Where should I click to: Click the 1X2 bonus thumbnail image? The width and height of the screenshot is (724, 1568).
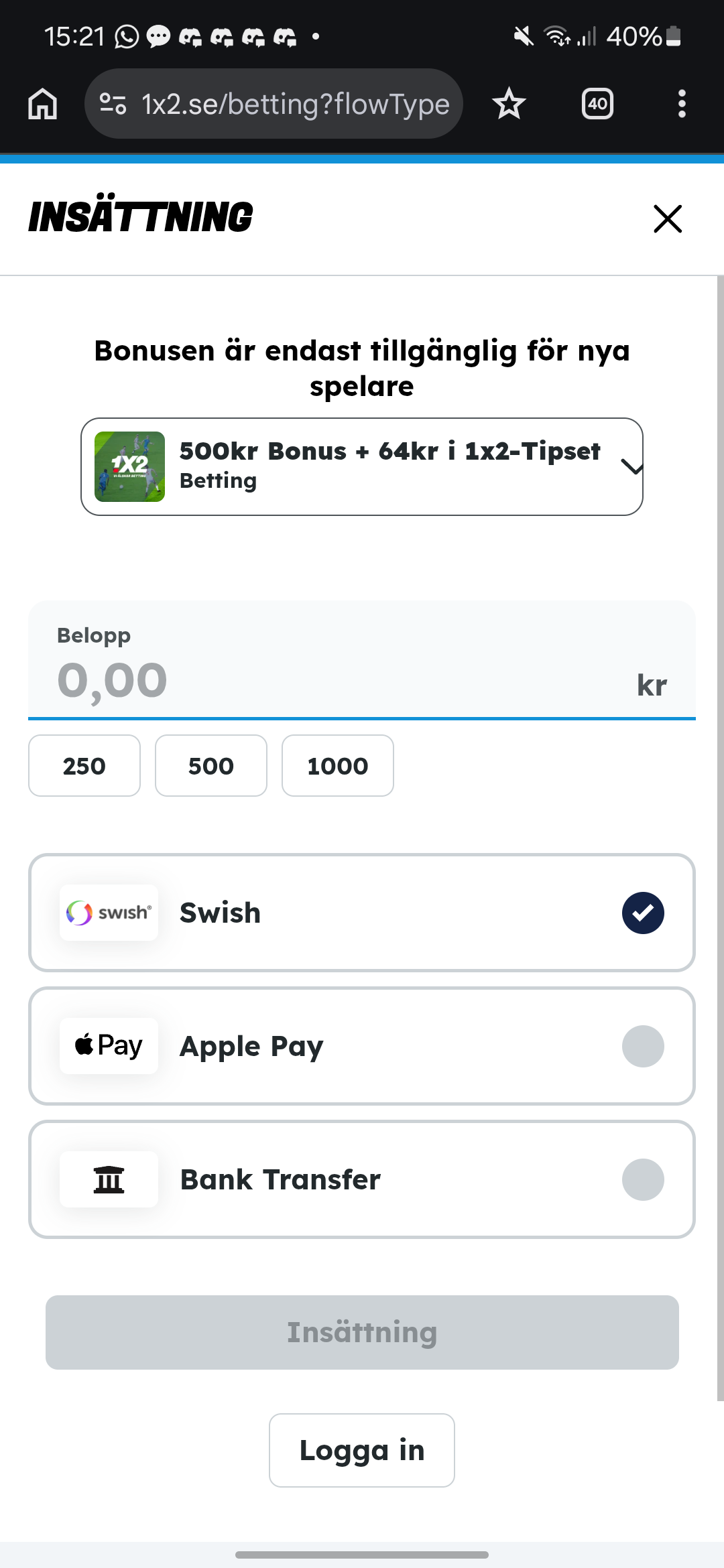pos(129,466)
